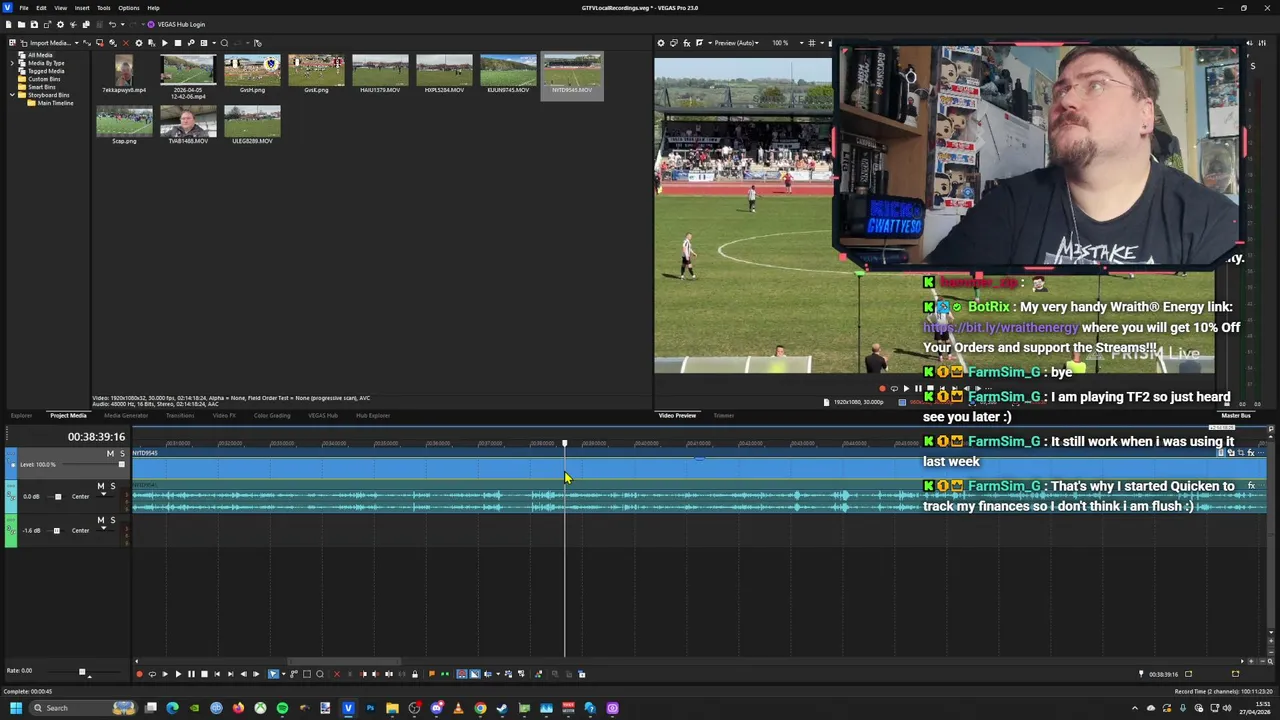This screenshot has height=720, width=1280.
Task: Expand the Media By Type bin
Action: tap(13, 63)
